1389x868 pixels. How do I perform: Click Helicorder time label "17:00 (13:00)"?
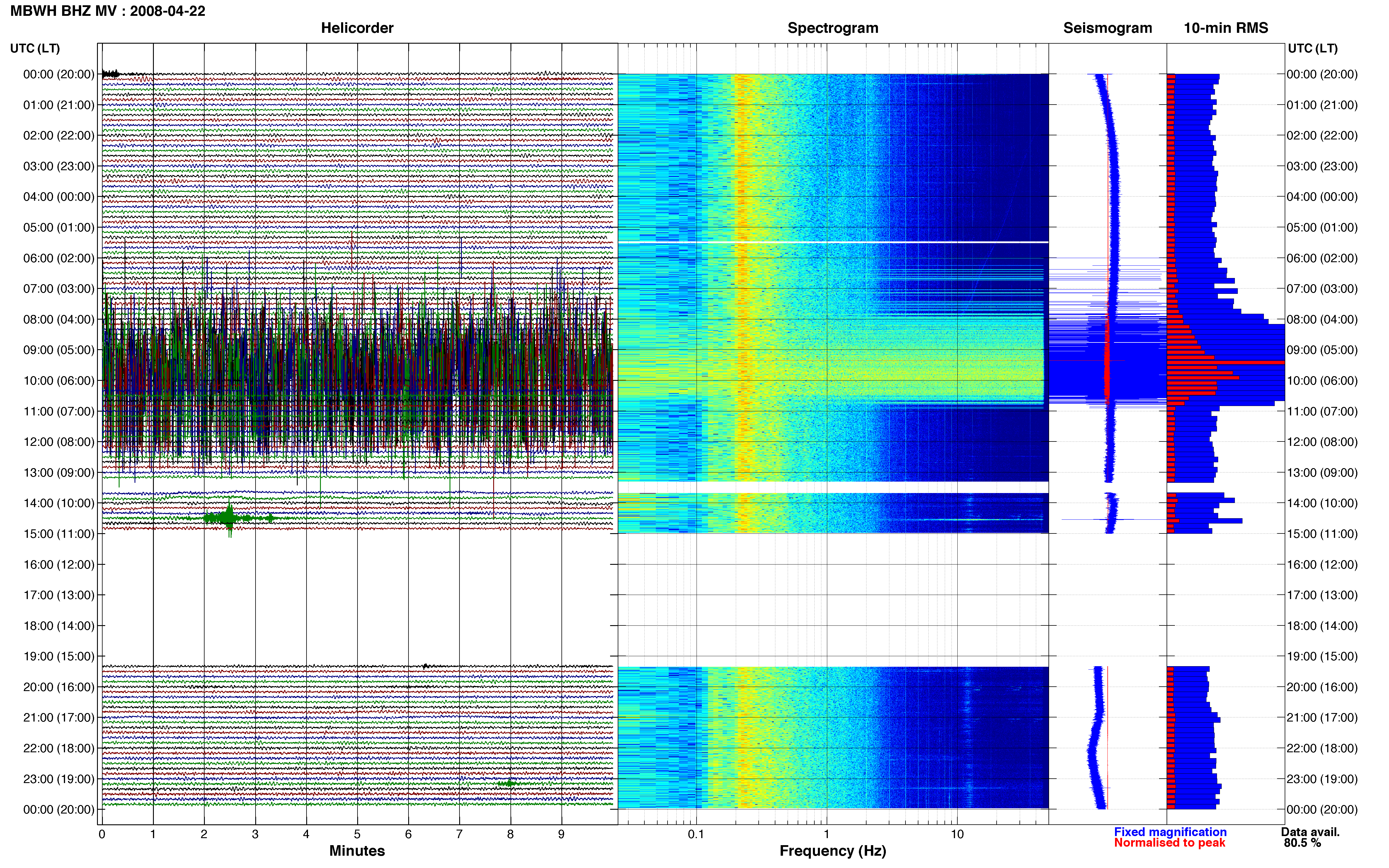point(59,595)
